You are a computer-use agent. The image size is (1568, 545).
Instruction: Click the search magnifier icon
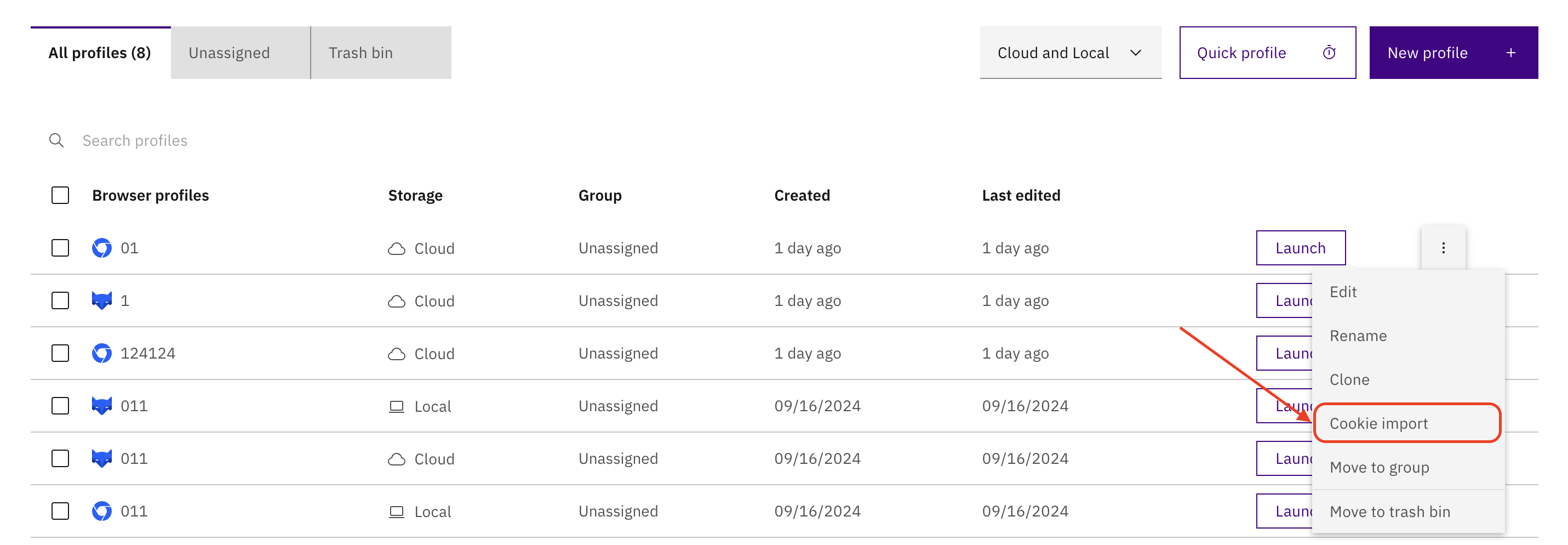point(56,141)
